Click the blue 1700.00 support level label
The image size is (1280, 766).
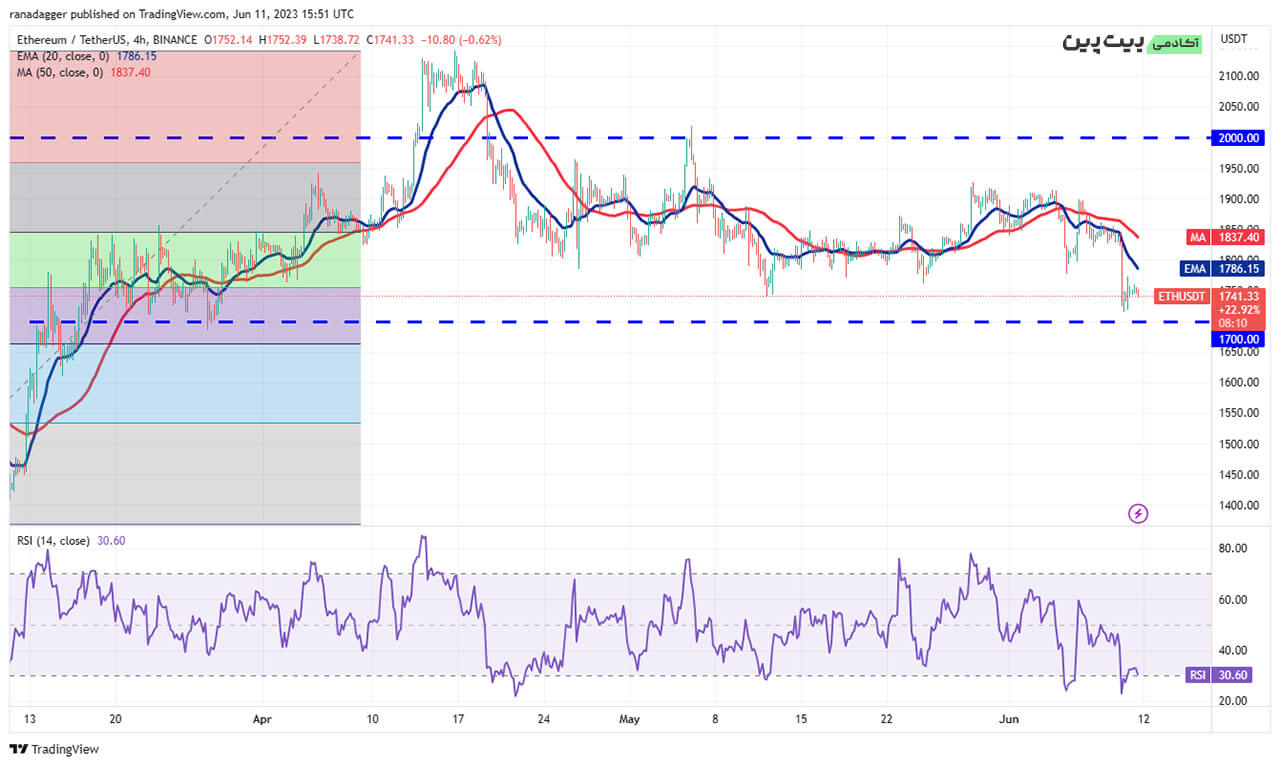pyautogui.click(x=1236, y=339)
